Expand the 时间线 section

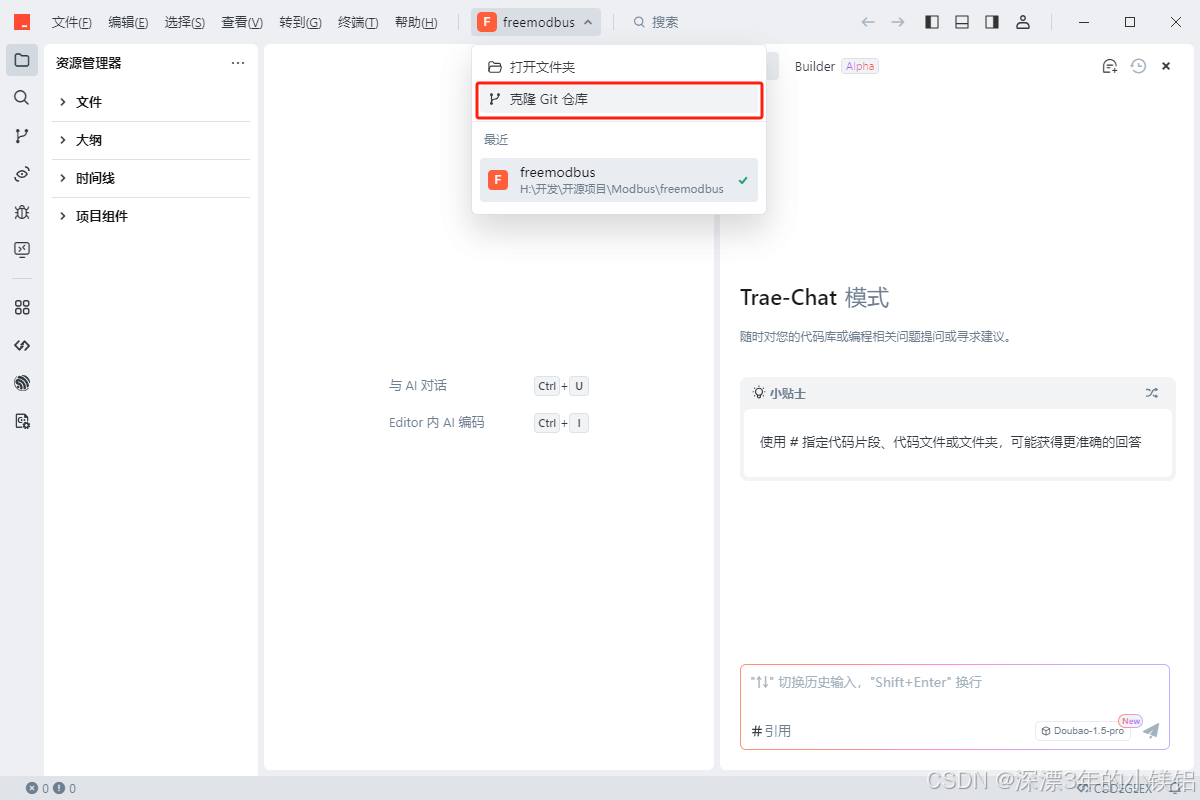[151, 178]
